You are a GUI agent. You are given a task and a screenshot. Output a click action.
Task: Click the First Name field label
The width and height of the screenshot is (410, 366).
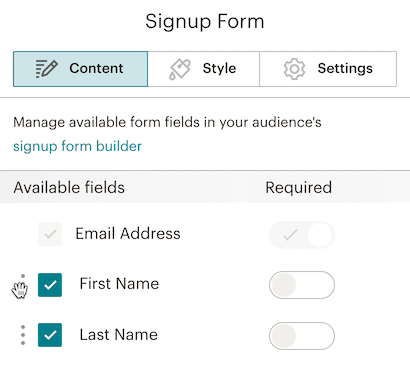pos(119,284)
